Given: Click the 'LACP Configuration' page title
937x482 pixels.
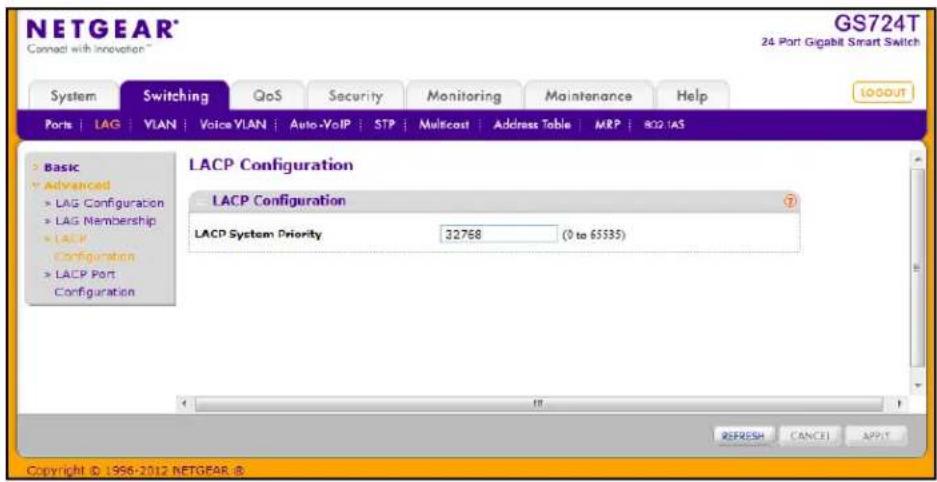Looking at the screenshot, I should [271, 165].
